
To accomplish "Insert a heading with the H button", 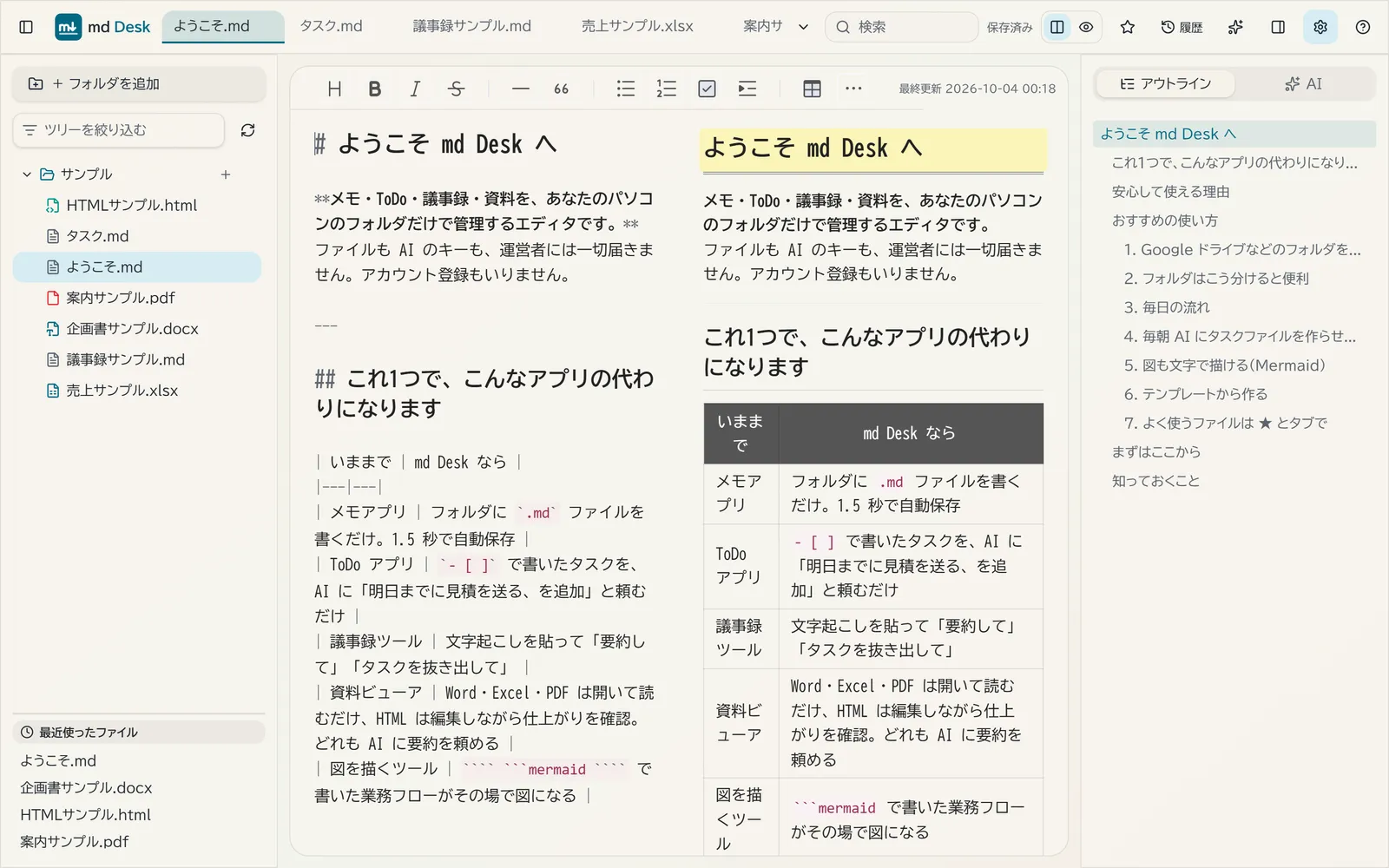I will coord(334,89).
